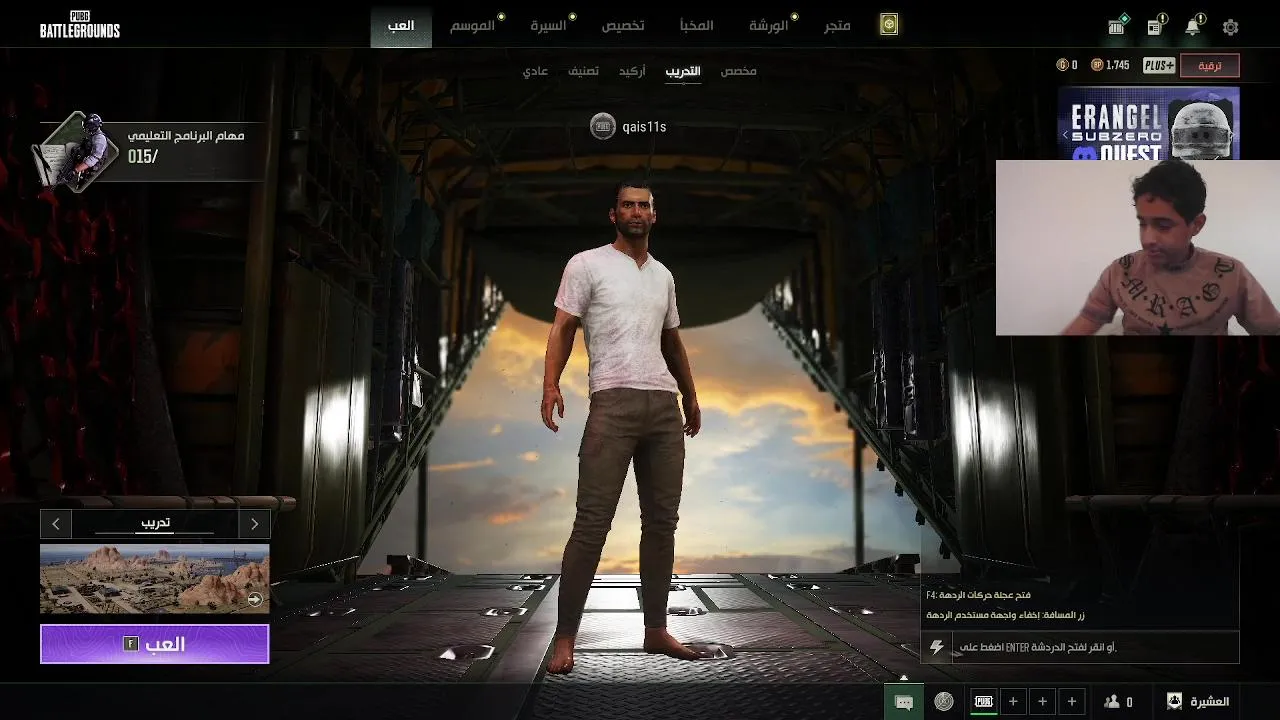Open the المخبأ tab
The width and height of the screenshot is (1280, 720).
[x=696, y=25]
